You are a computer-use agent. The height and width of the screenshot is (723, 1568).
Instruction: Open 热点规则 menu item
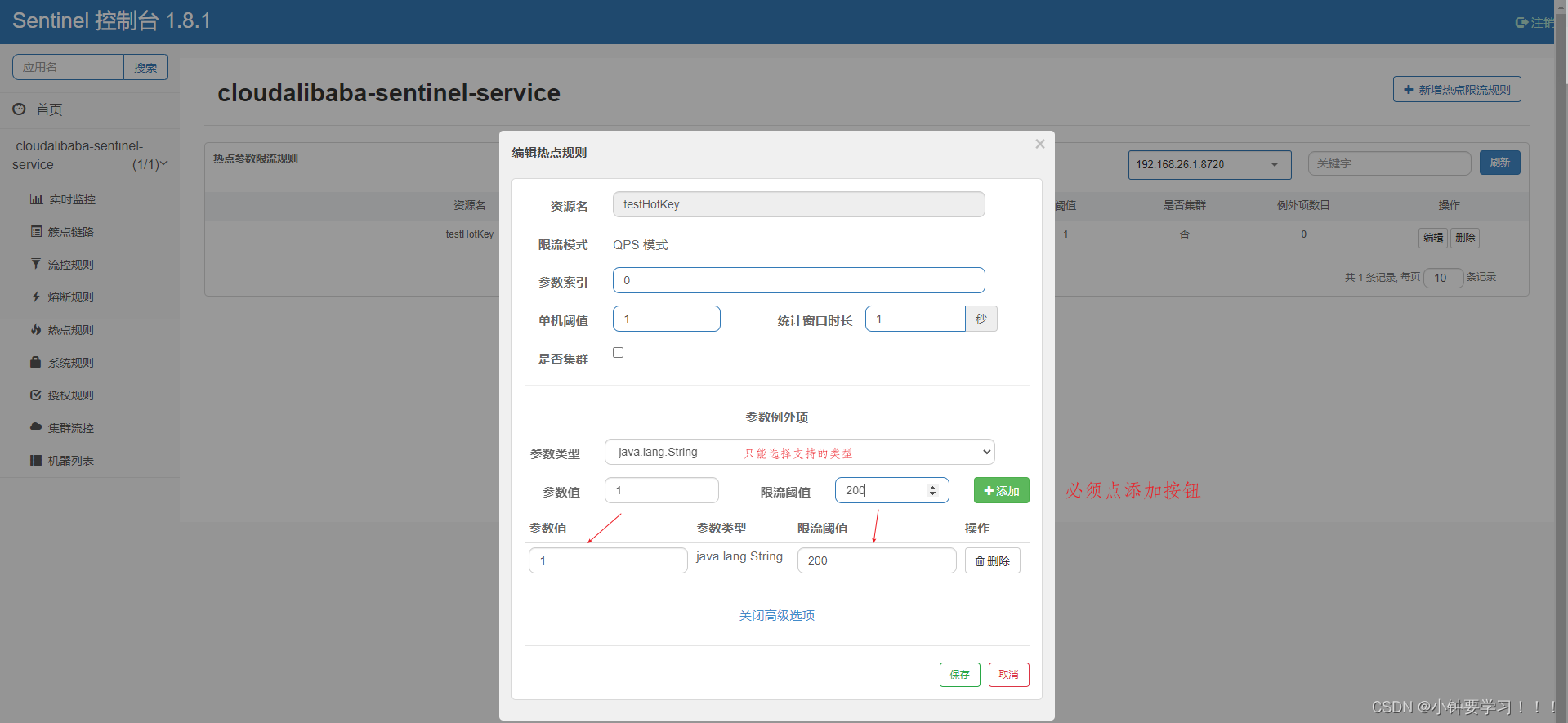71,330
